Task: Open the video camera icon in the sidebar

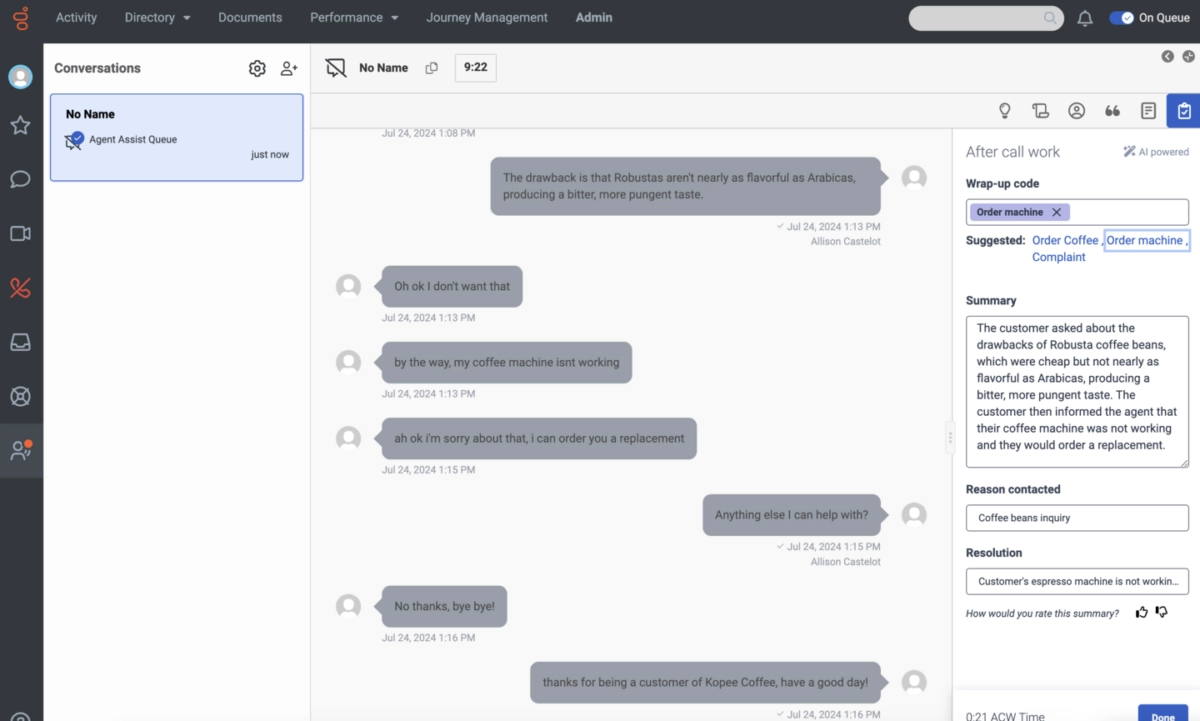Action: pyautogui.click(x=20, y=234)
